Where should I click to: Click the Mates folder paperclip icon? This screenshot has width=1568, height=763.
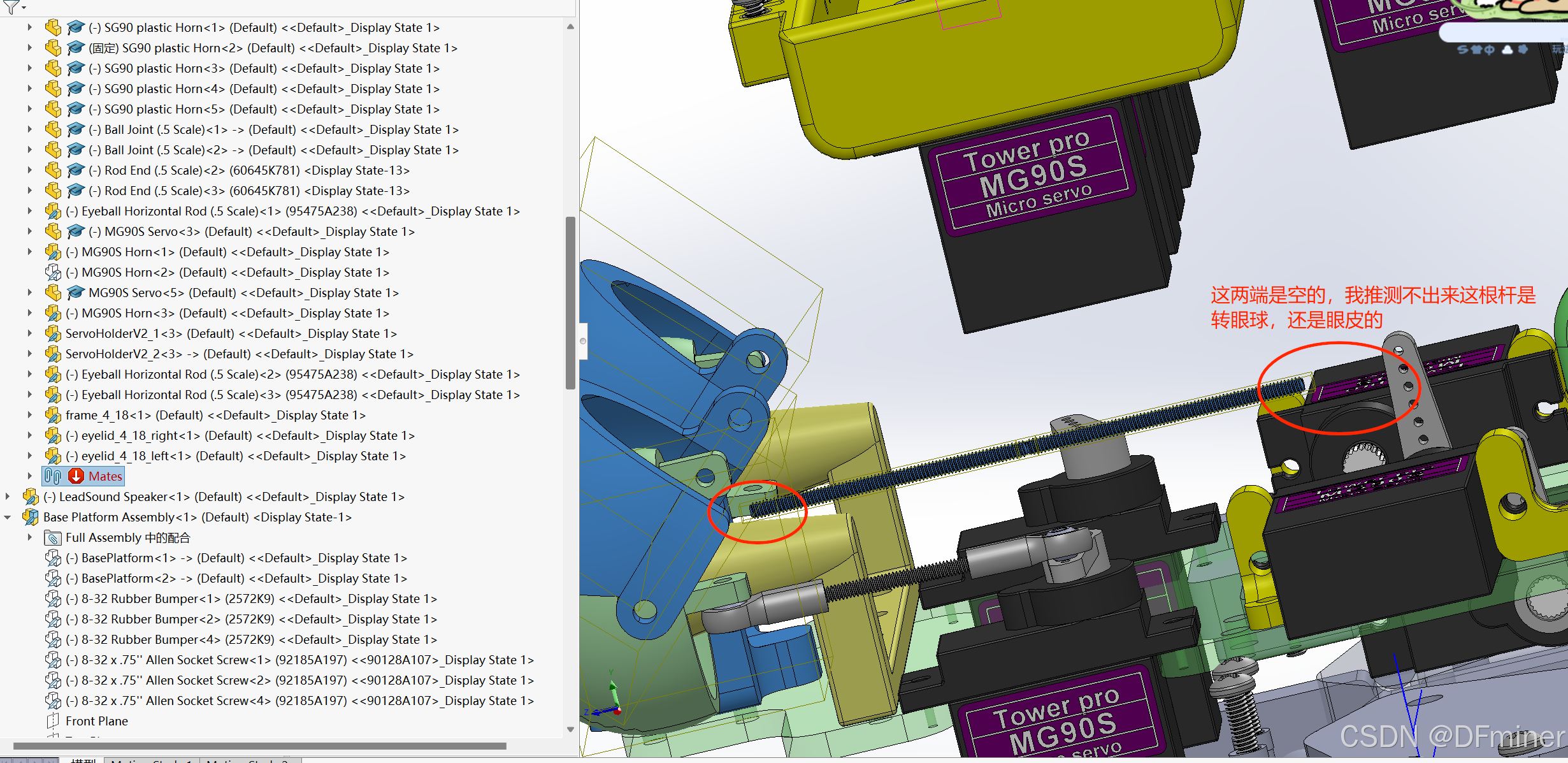pos(54,476)
